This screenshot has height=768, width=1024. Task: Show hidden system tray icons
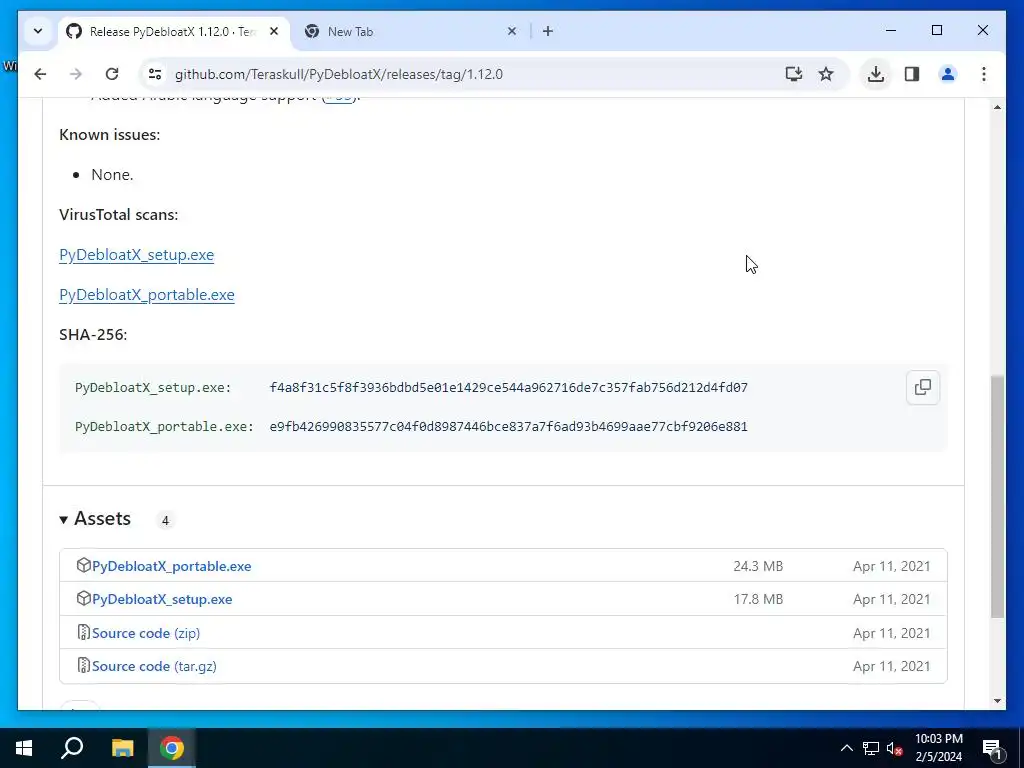pos(846,748)
